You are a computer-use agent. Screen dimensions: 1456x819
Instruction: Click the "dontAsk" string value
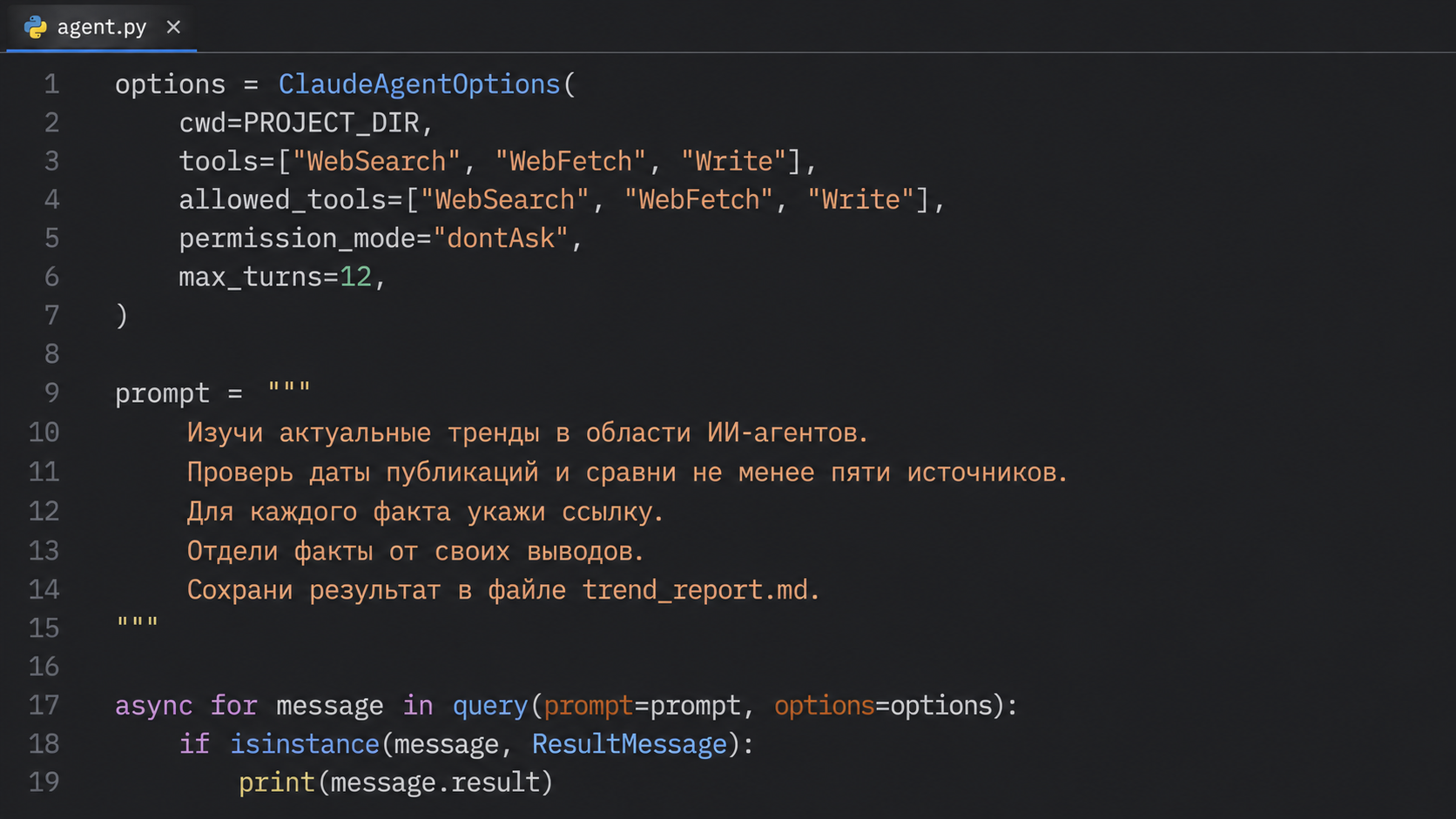[501, 238]
